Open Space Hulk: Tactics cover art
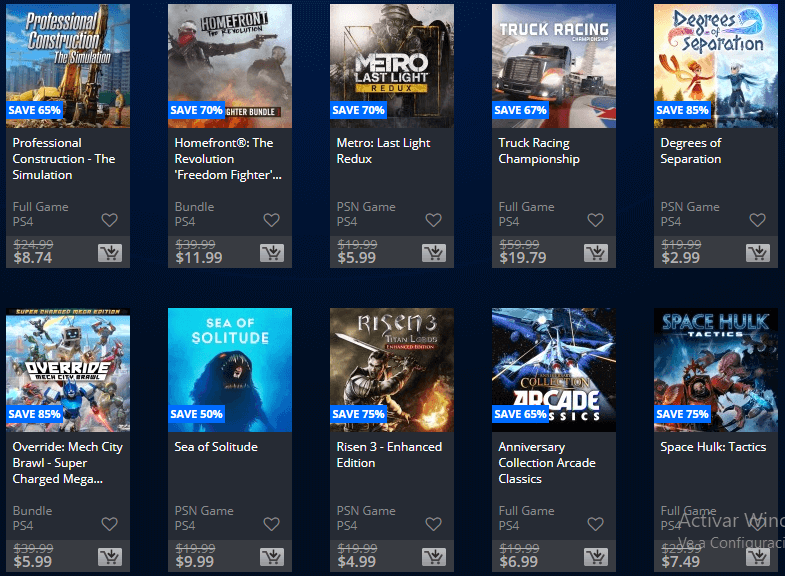This screenshot has width=785, height=576. (716, 370)
